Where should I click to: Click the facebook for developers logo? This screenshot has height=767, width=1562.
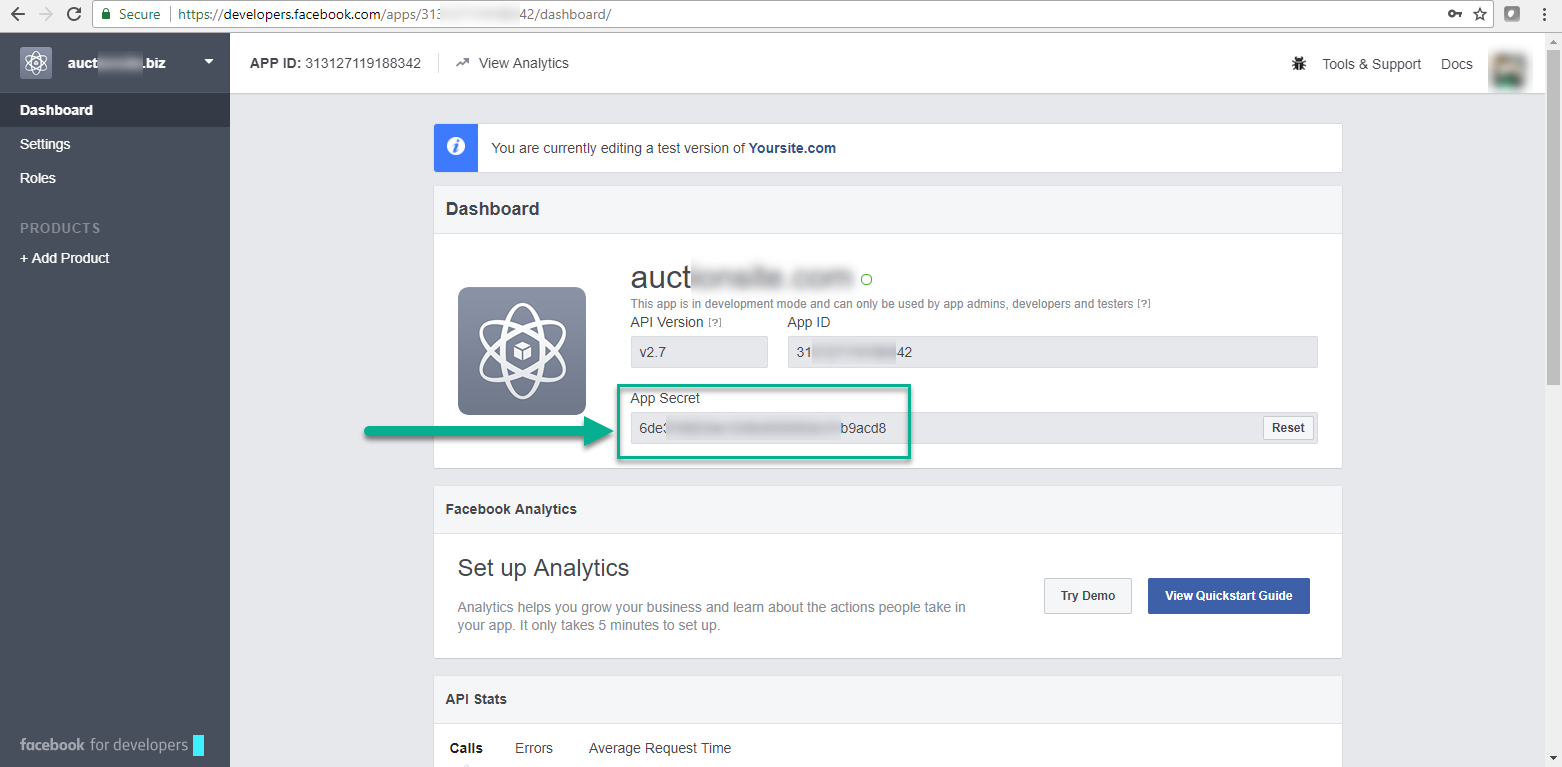tap(112, 745)
